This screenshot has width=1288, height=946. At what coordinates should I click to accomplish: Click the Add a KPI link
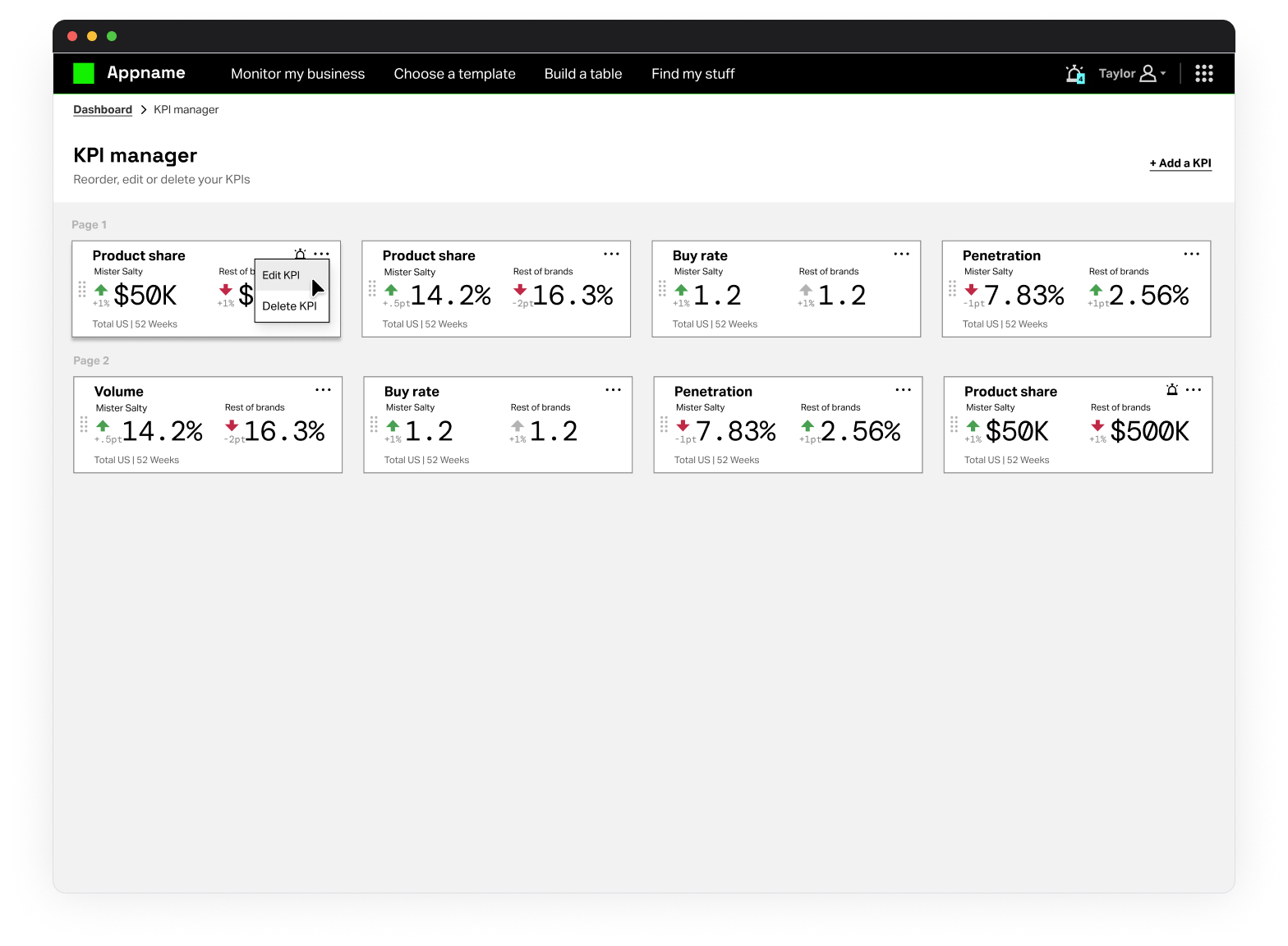[x=1180, y=163]
